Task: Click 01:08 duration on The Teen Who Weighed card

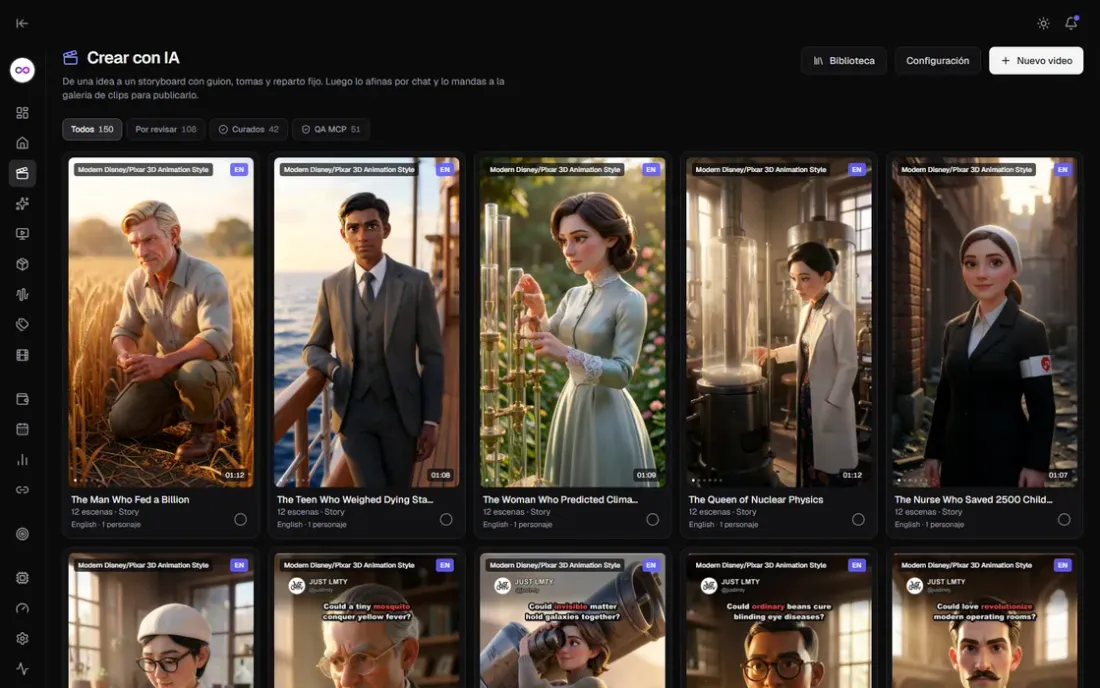Action: pyautogui.click(x=441, y=475)
